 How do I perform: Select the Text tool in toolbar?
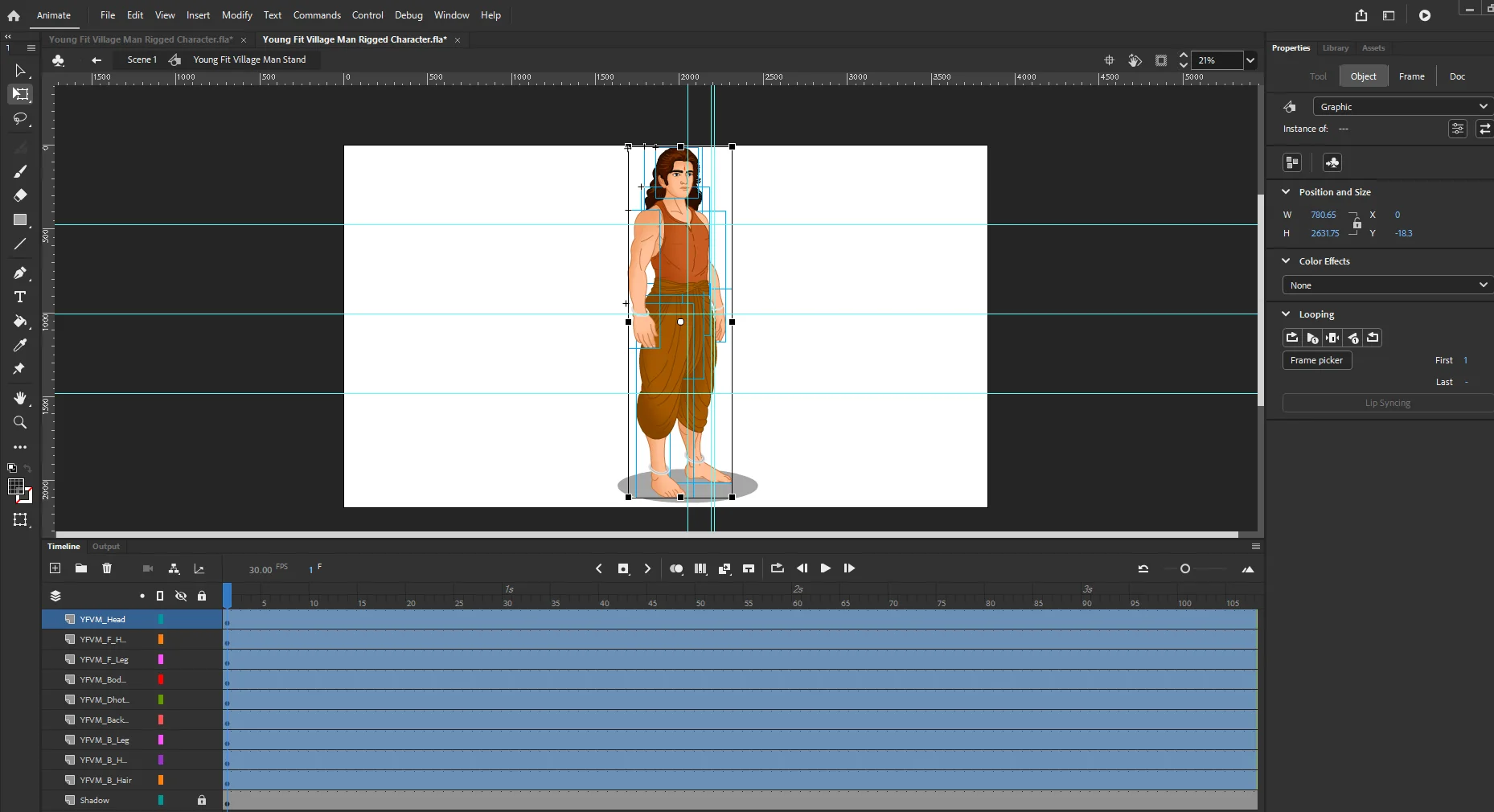(x=20, y=297)
